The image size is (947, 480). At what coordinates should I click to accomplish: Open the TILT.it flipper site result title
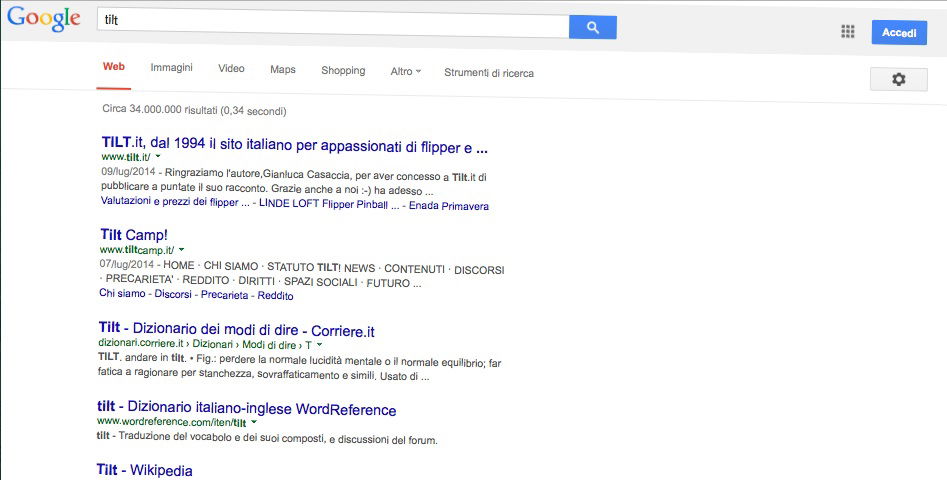pos(295,145)
